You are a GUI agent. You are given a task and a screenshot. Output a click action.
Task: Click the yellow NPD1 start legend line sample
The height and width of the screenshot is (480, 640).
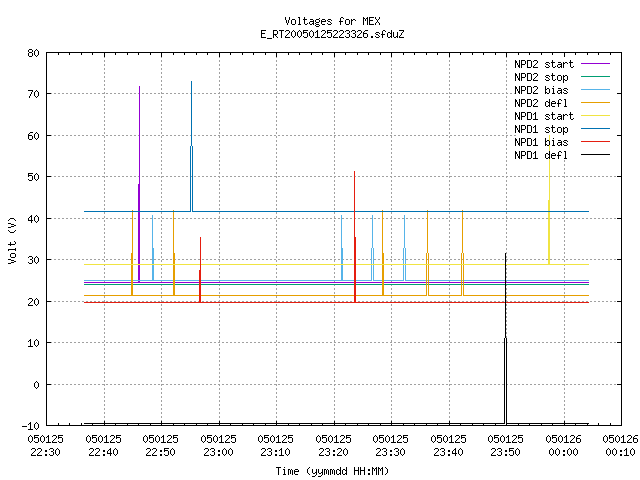[x=596, y=116]
